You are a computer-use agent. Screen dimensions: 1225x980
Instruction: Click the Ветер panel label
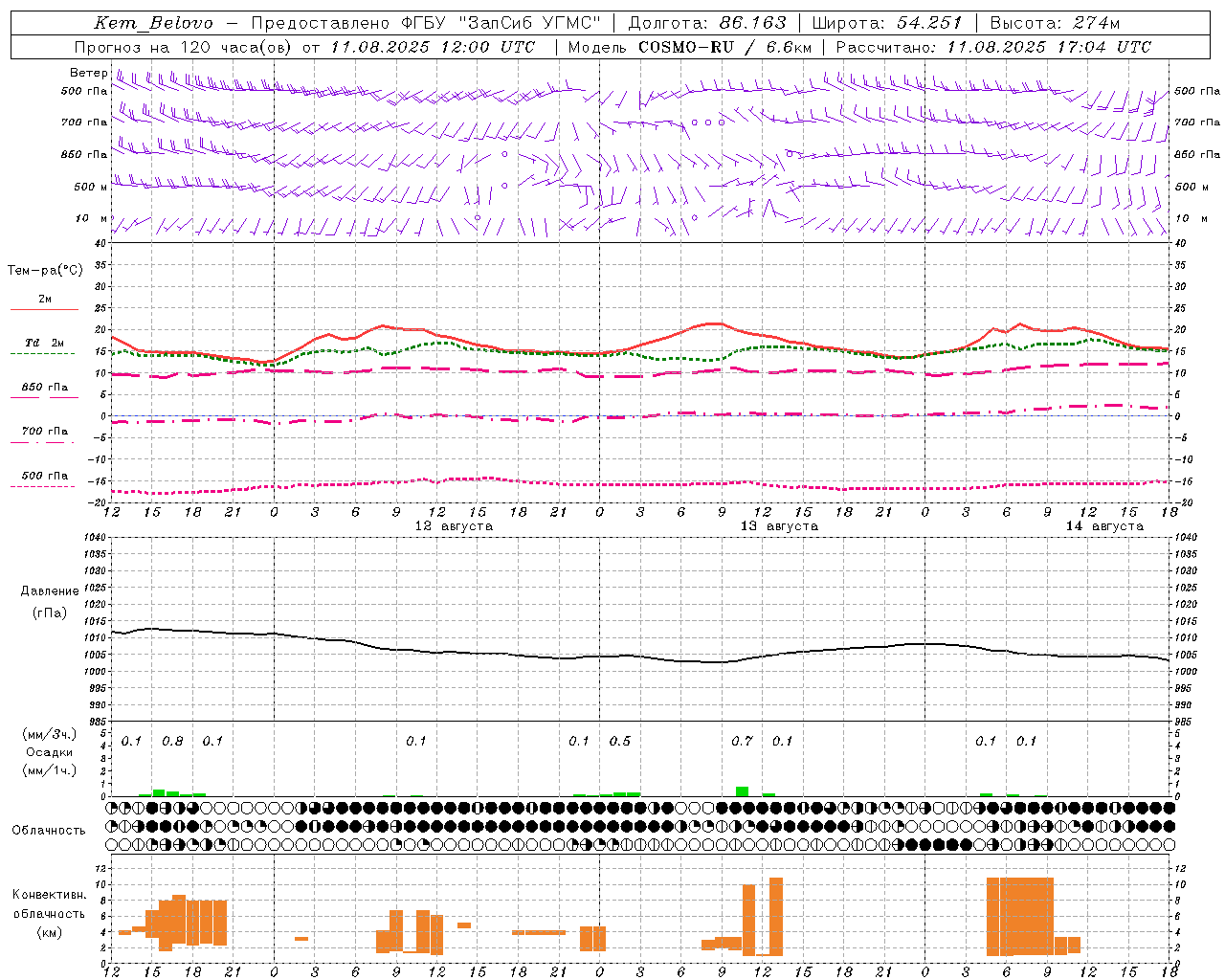pos(89,73)
